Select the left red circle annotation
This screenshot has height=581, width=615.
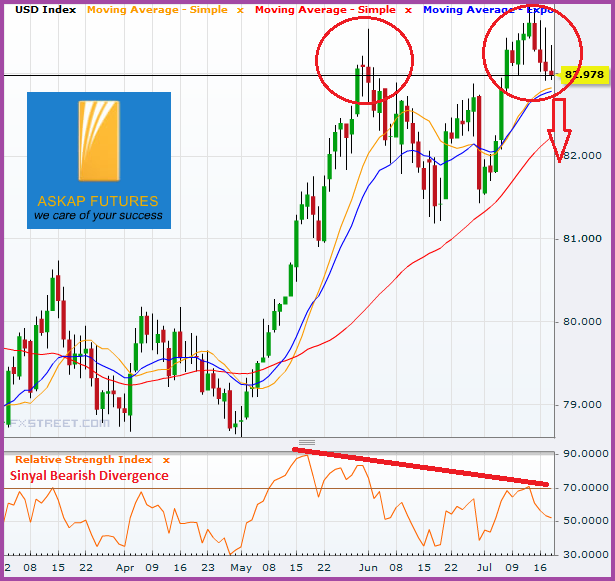365,61
